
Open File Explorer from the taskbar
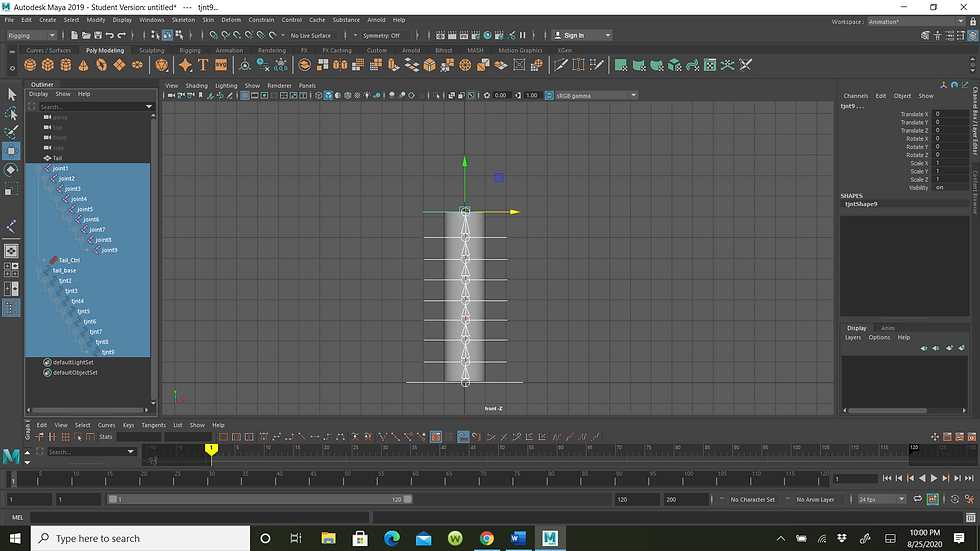coord(328,538)
